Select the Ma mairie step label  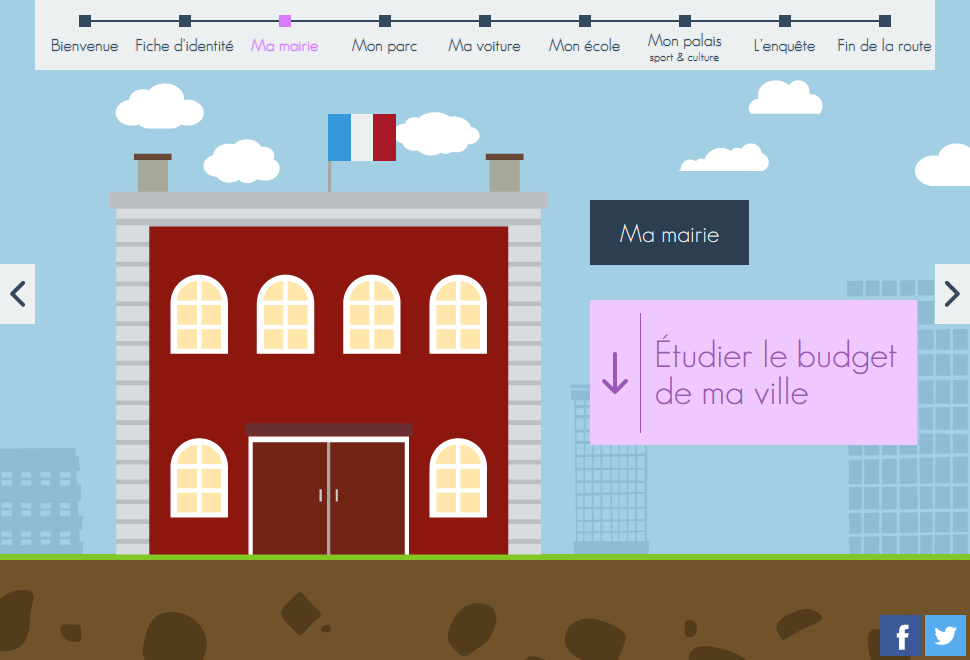click(285, 46)
